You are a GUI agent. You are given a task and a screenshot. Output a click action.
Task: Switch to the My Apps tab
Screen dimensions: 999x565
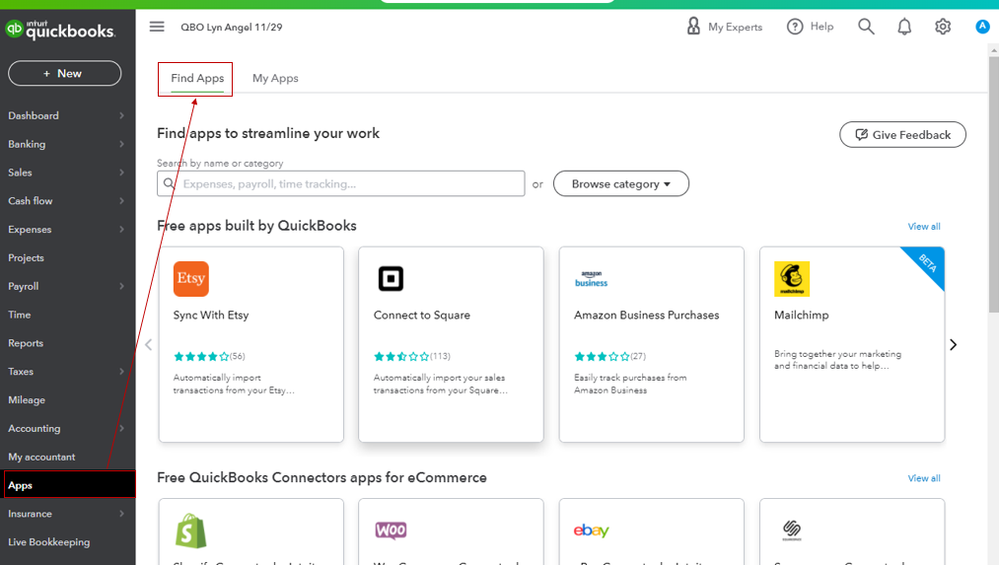275,78
